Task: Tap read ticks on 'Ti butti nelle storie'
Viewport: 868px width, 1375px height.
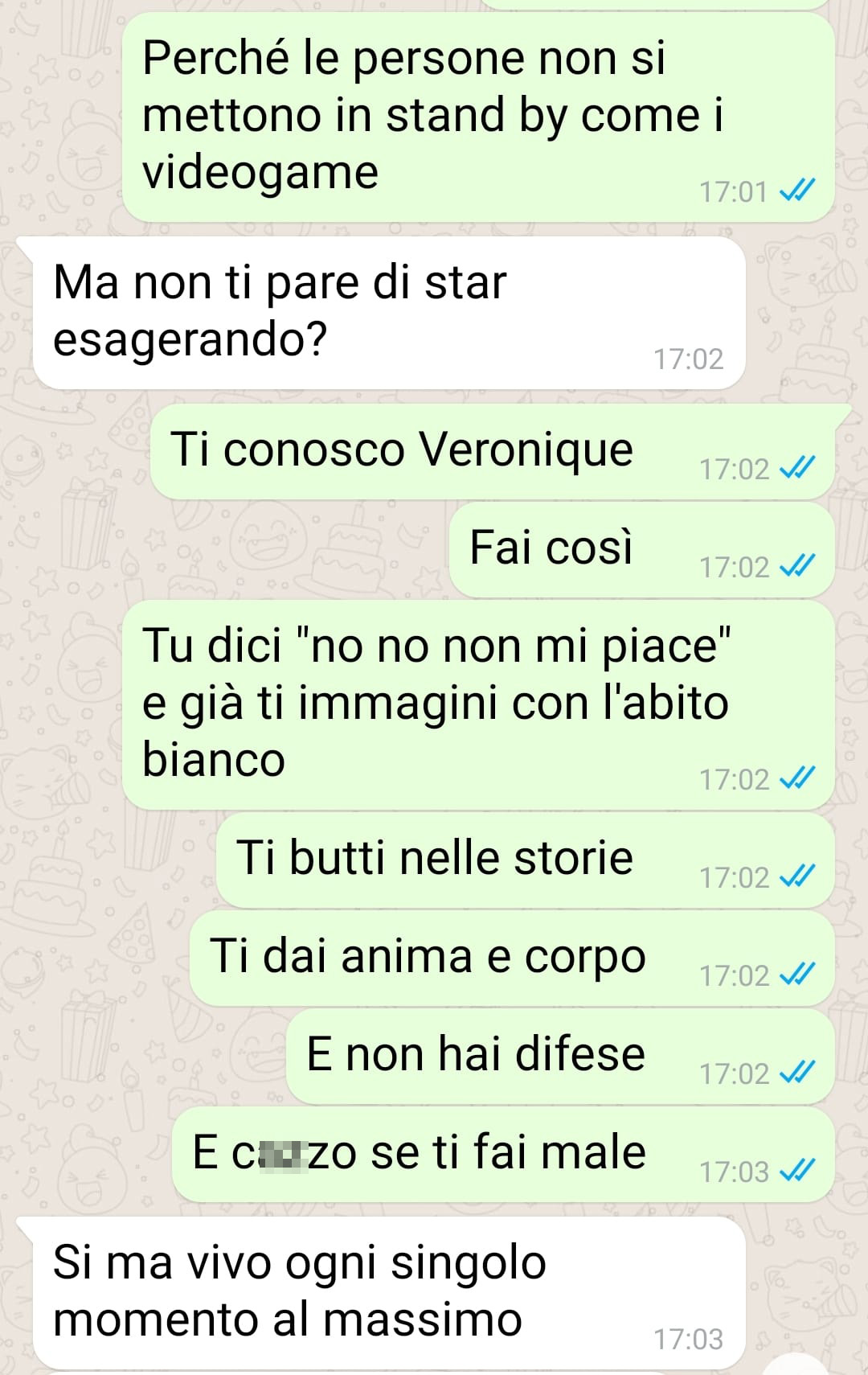Action: 797,876
